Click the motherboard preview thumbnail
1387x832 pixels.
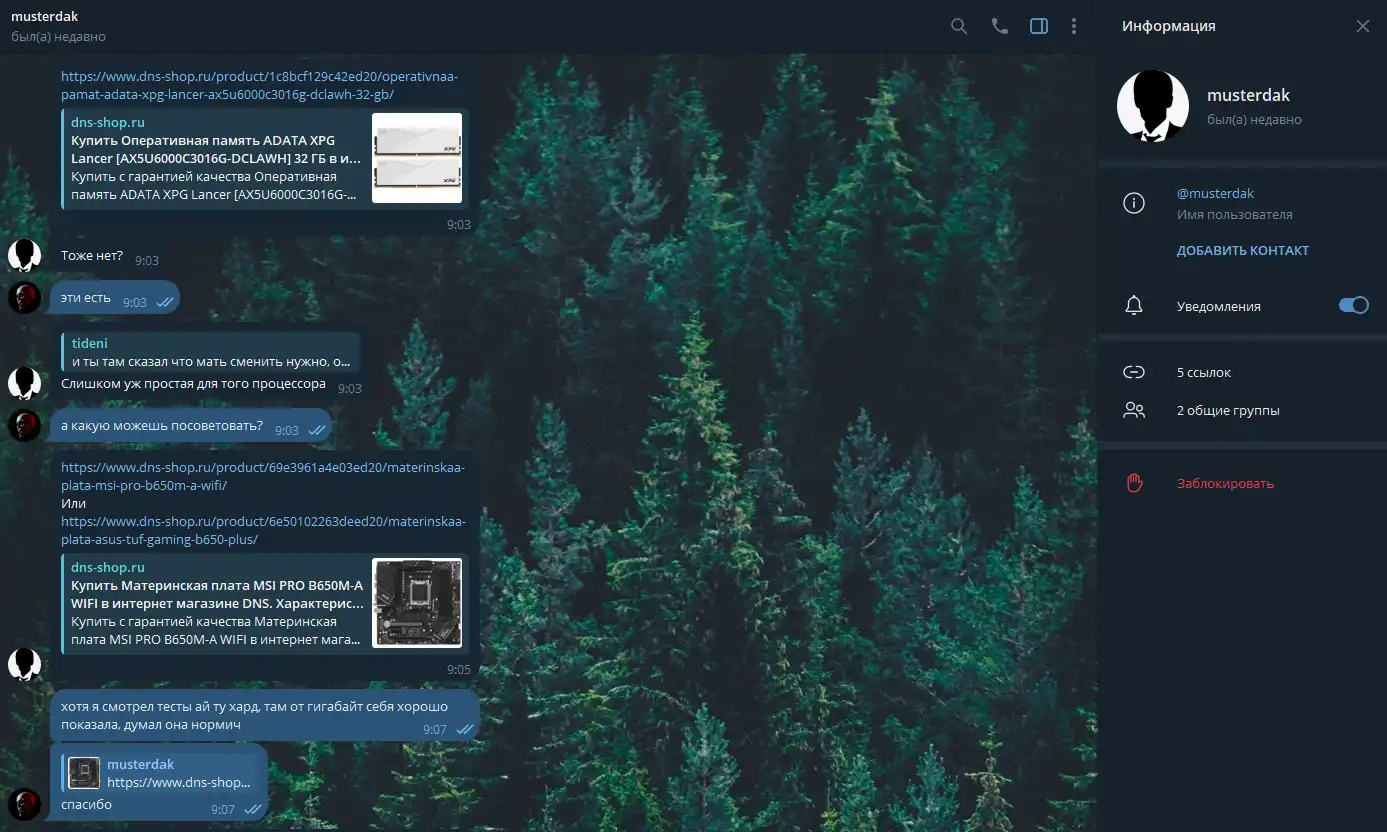point(417,603)
